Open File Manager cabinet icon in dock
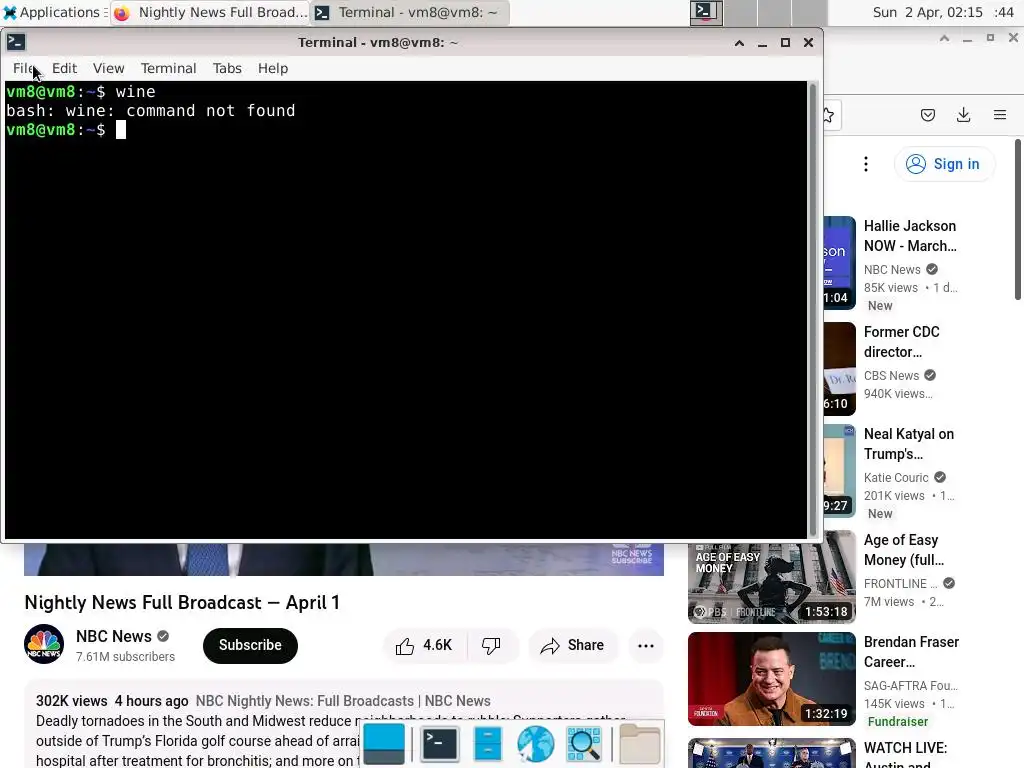1024x768 pixels. [487, 744]
